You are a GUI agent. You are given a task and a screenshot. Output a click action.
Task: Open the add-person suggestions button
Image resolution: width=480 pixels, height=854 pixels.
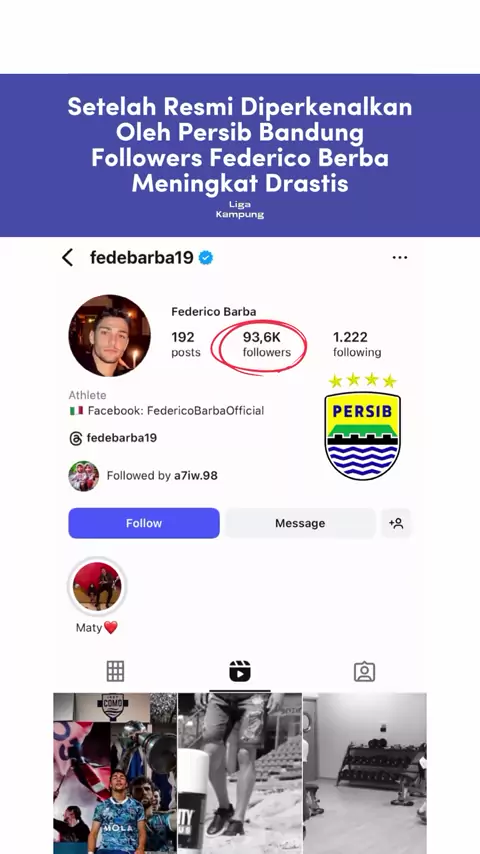click(x=396, y=523)
